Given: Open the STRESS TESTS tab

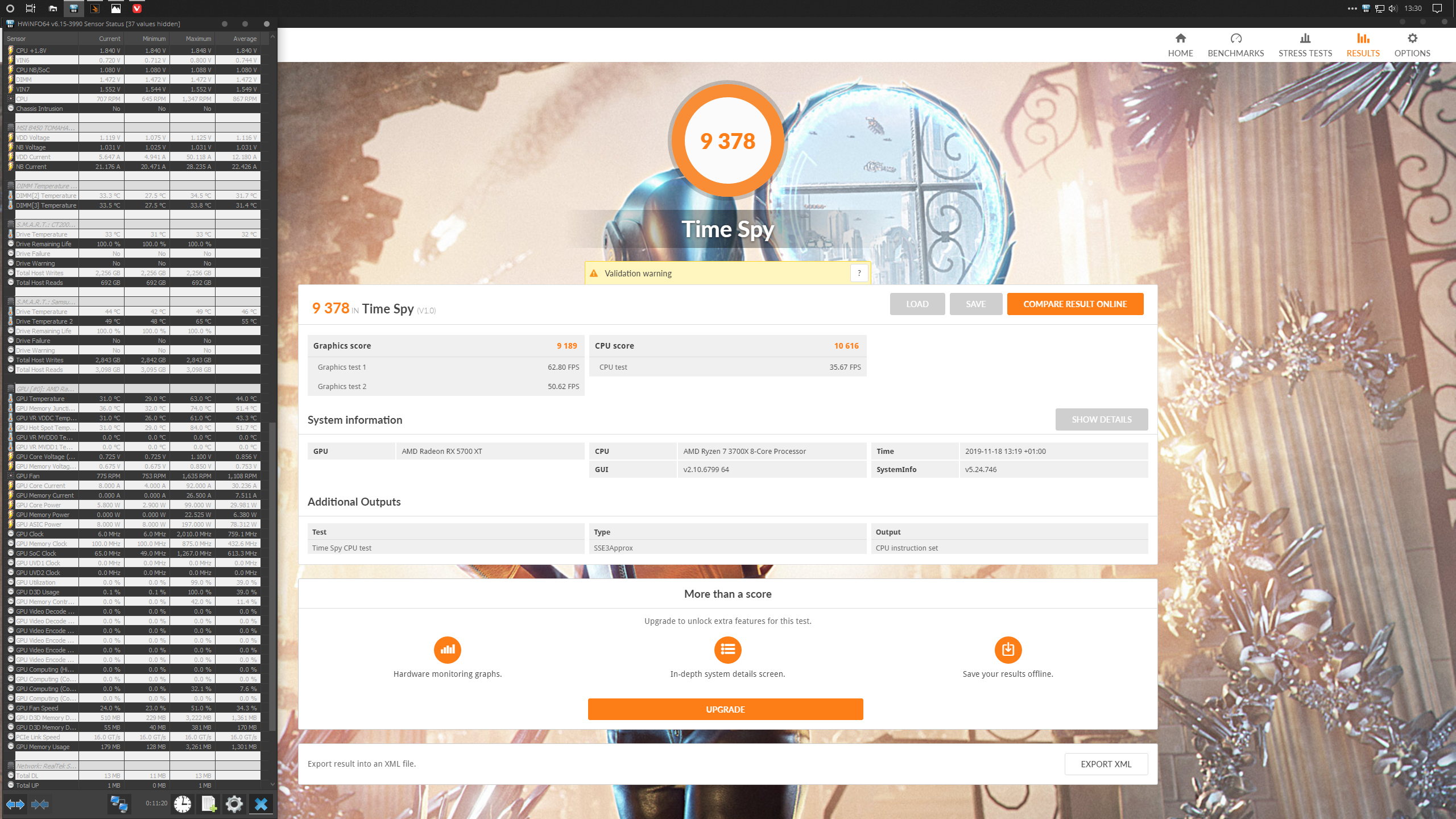Looking at the screenshot, I should point(1305,45).
